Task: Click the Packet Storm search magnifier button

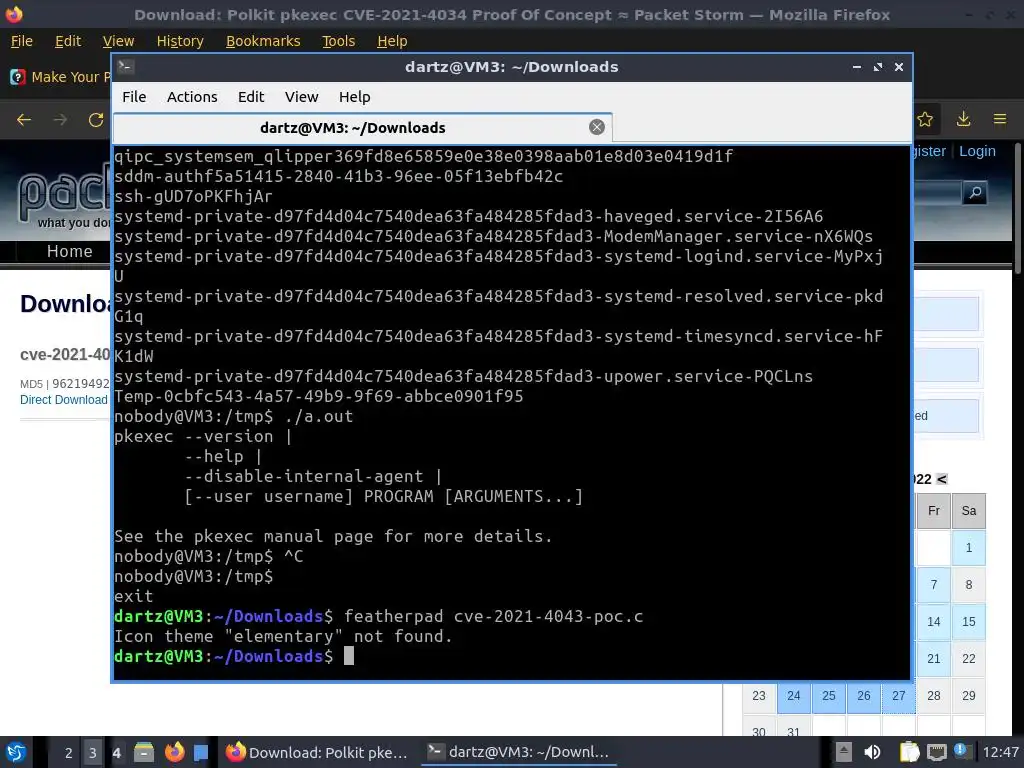Action: click(x=975, y=193)
